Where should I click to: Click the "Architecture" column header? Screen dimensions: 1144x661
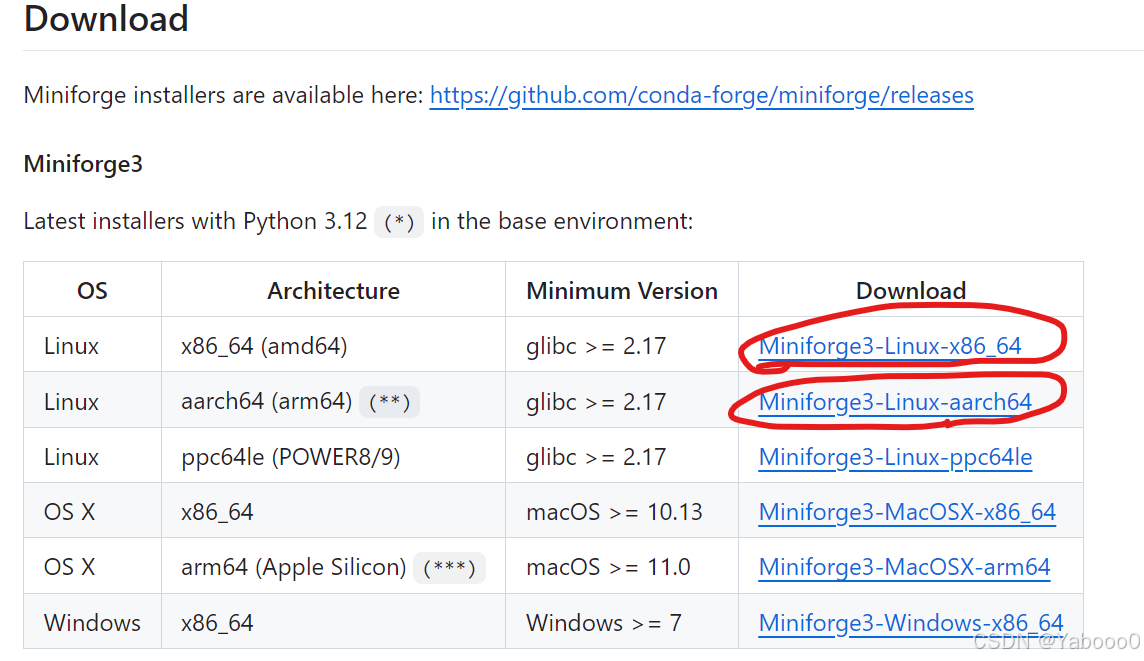point(333,291)
